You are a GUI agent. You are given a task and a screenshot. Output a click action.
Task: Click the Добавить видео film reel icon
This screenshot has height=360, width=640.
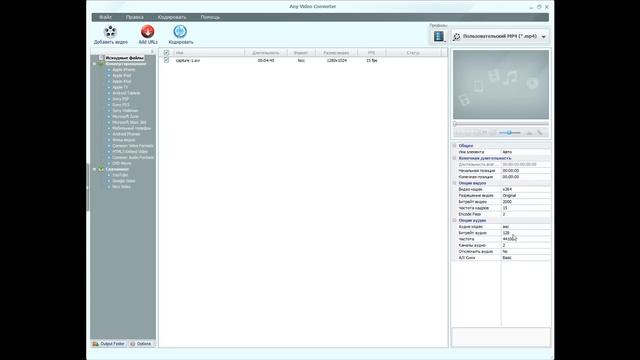coord(110,31)
